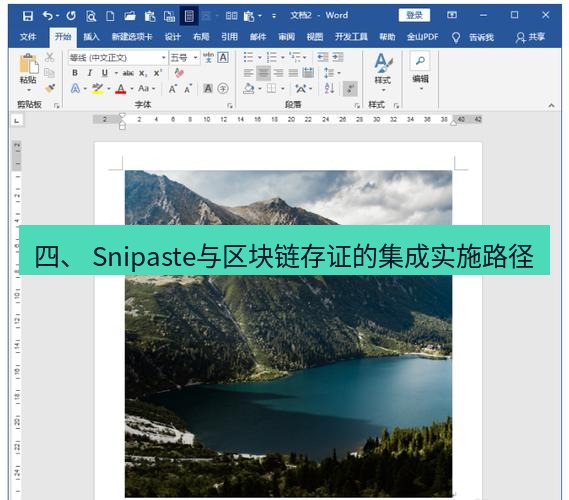Open a file with the folder icon
Viewport: 569px width, 500px height.
[130, 16]
